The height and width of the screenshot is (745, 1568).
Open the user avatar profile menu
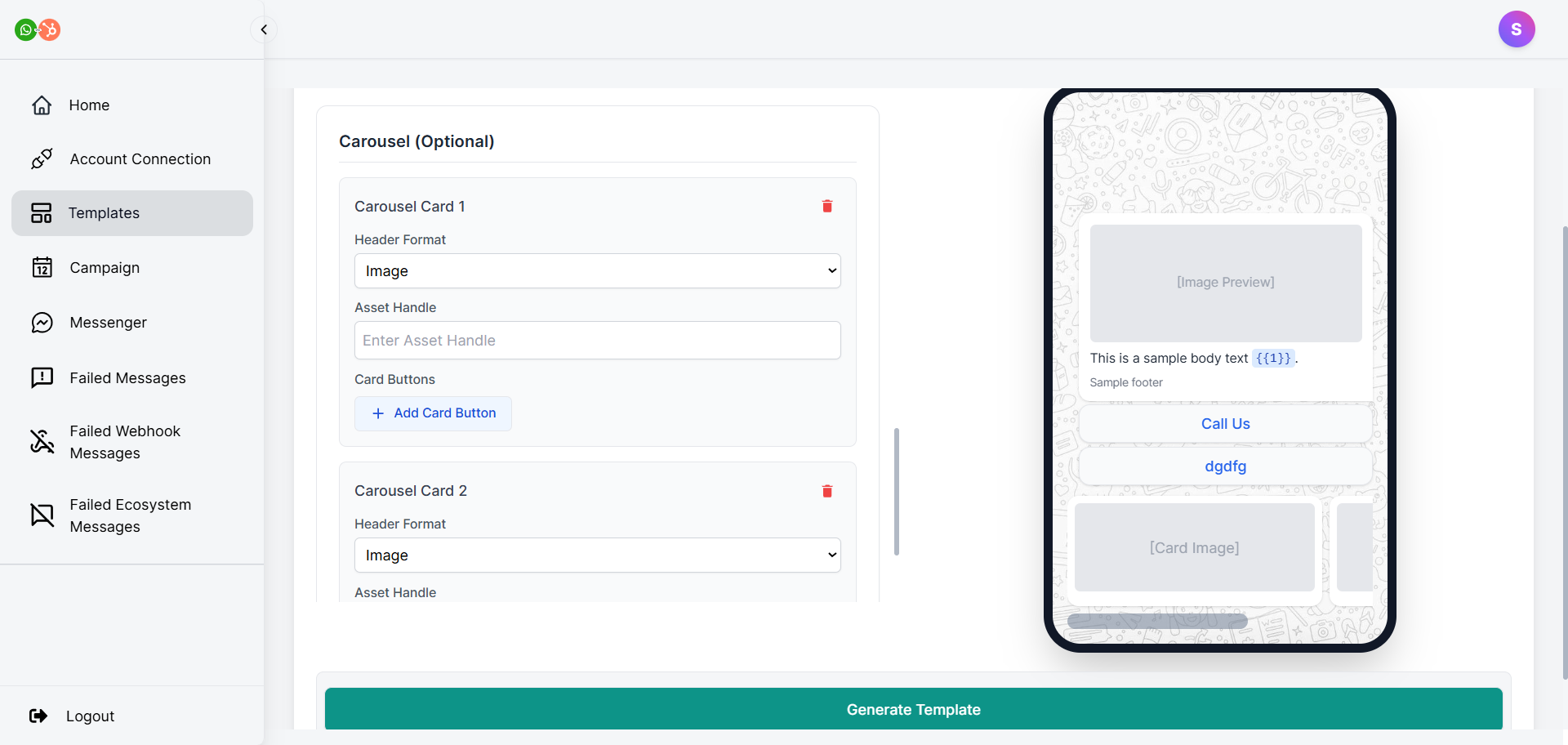coord(1516,29)
